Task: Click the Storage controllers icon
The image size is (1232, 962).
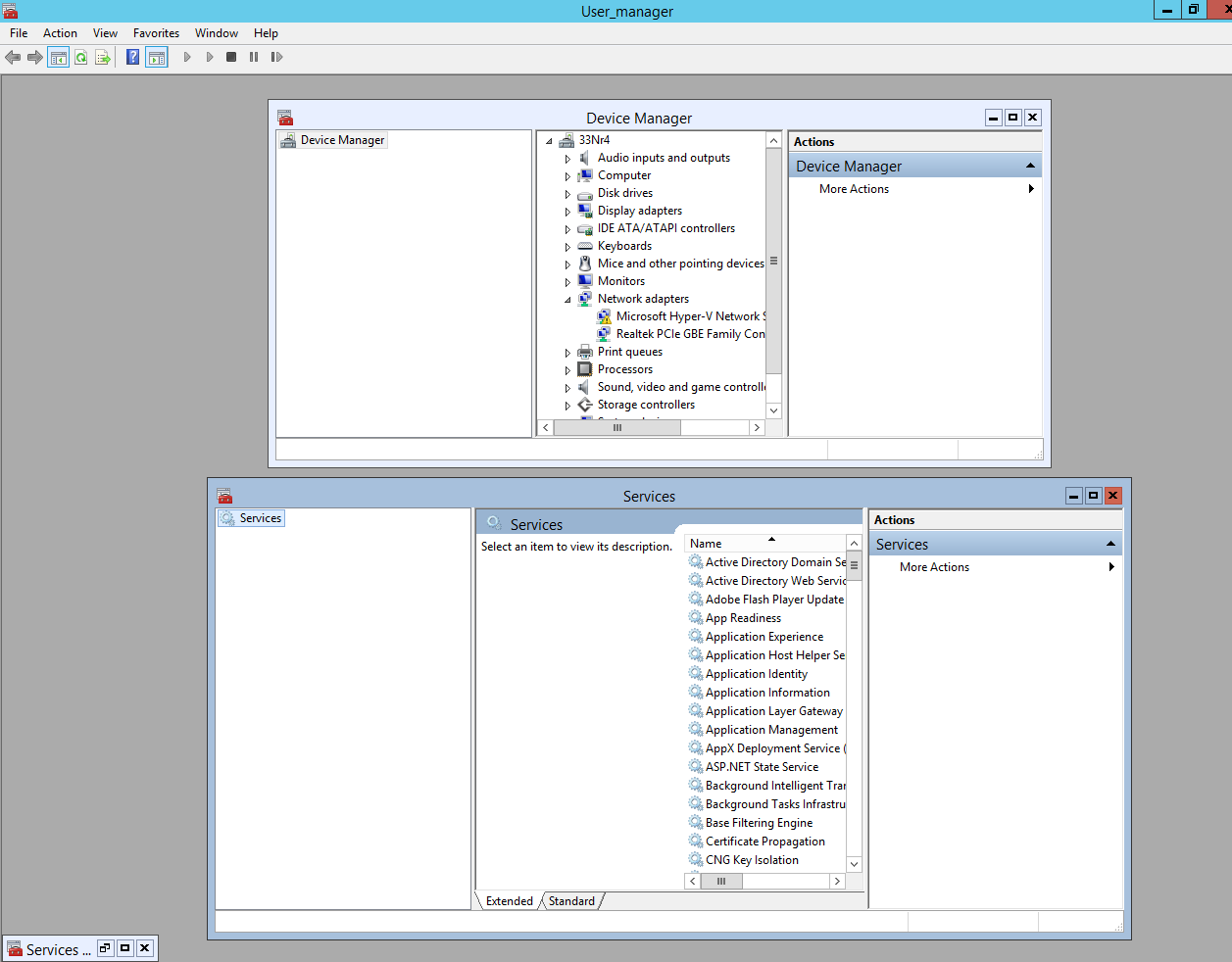Action: pyautogui.click(x=585, y=405)
